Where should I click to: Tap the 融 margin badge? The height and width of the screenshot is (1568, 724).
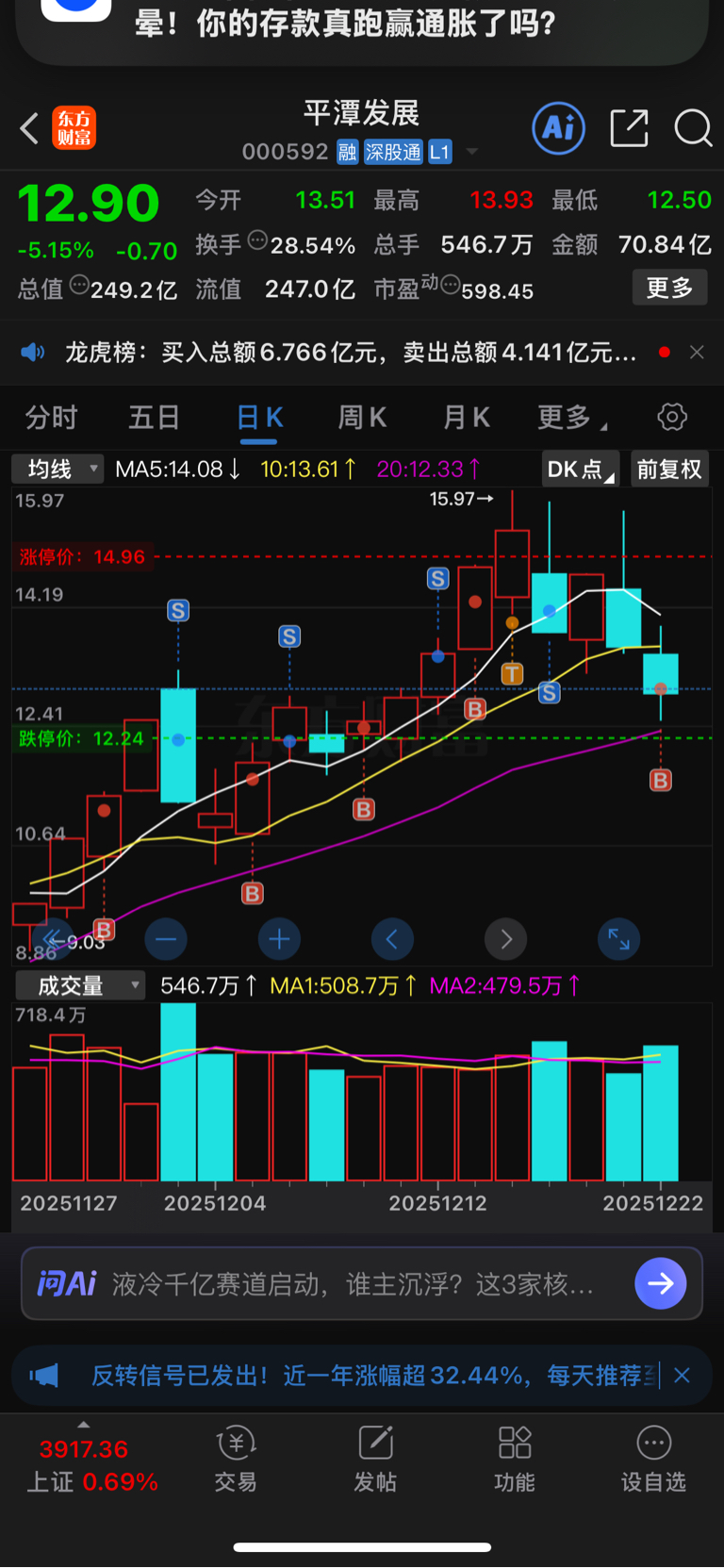(x=348, y=152)
